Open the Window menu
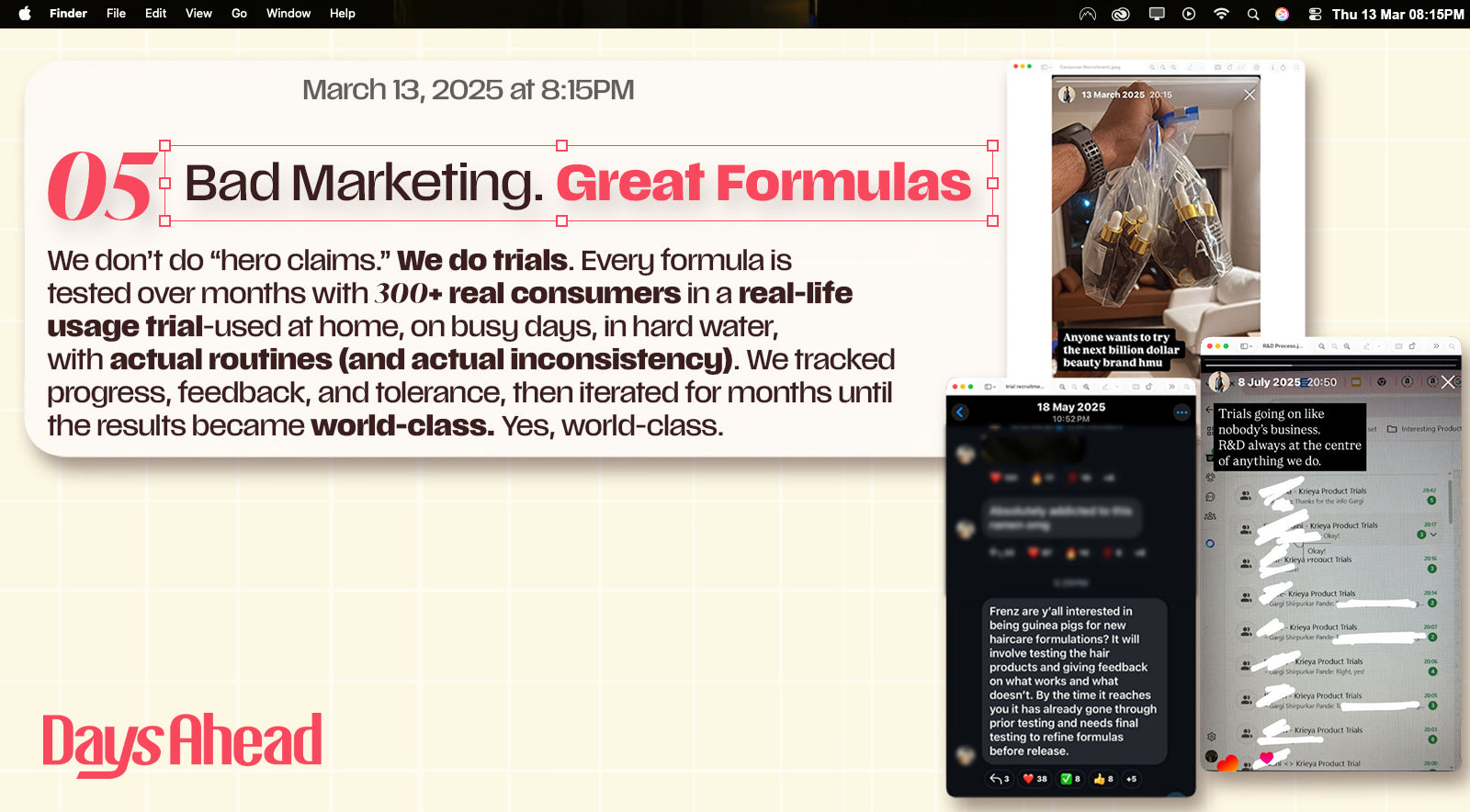This screenshot has height=812, width=1470. (288, 14)
